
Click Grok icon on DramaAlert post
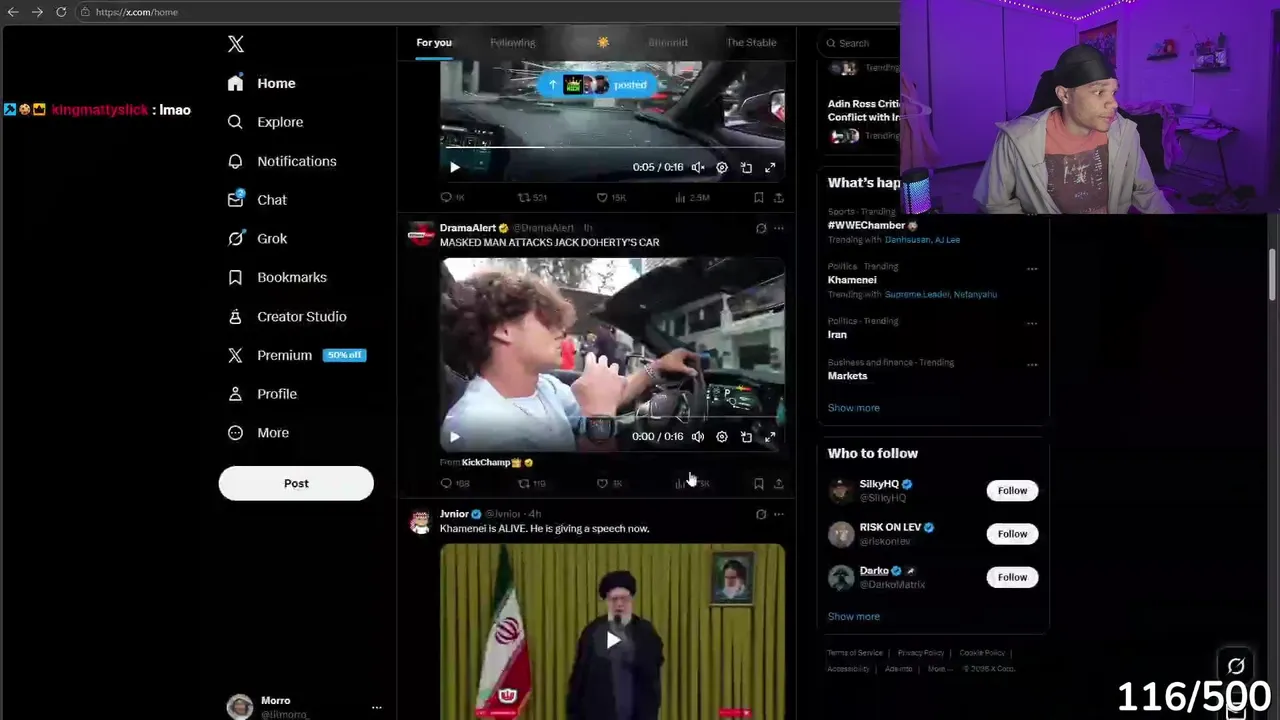click(761, 228)
